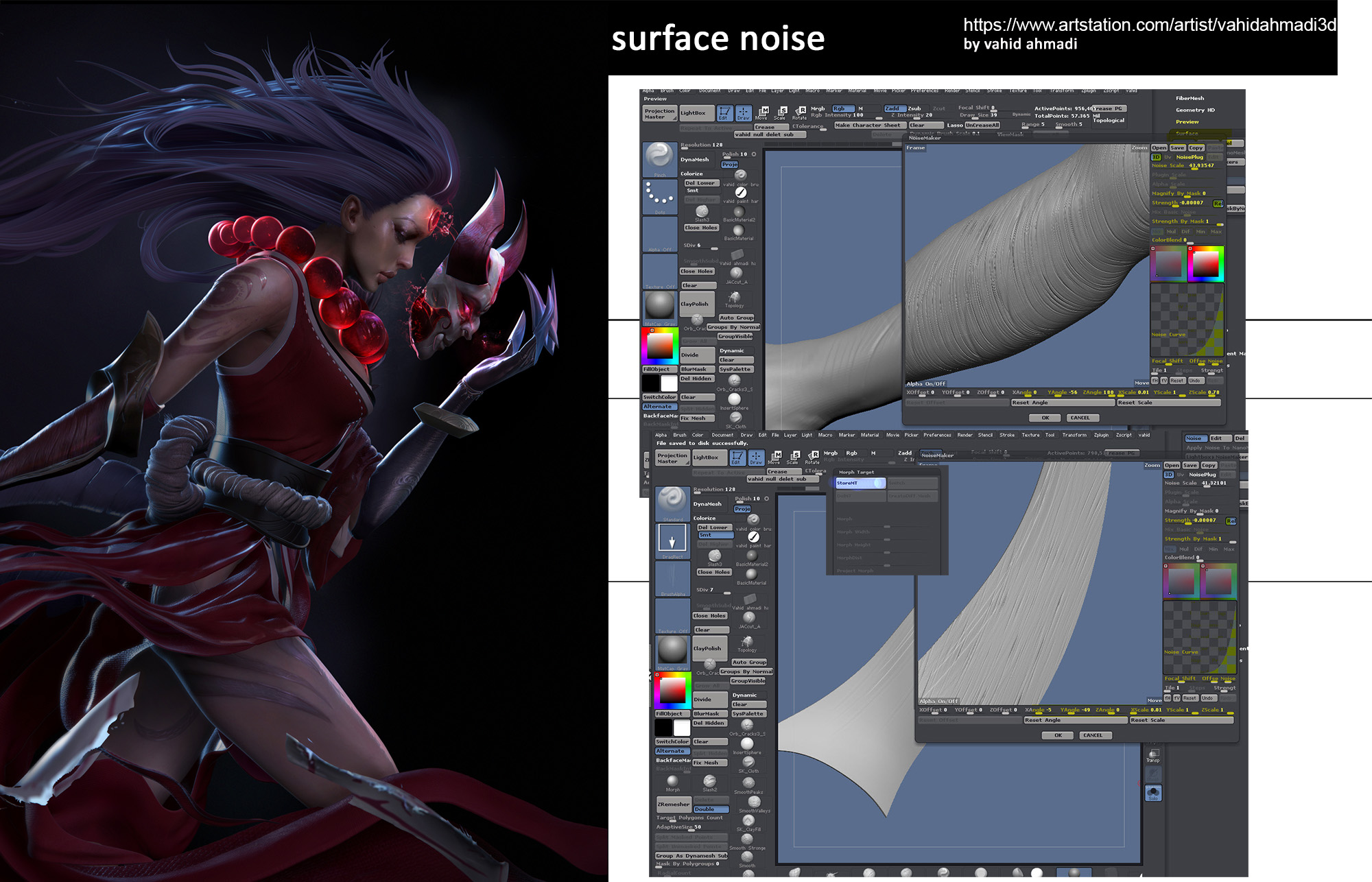Viewport: 1372px width, 882px height.
Task: Open Projection Master in upper screenshot
Action: (660, 114)
